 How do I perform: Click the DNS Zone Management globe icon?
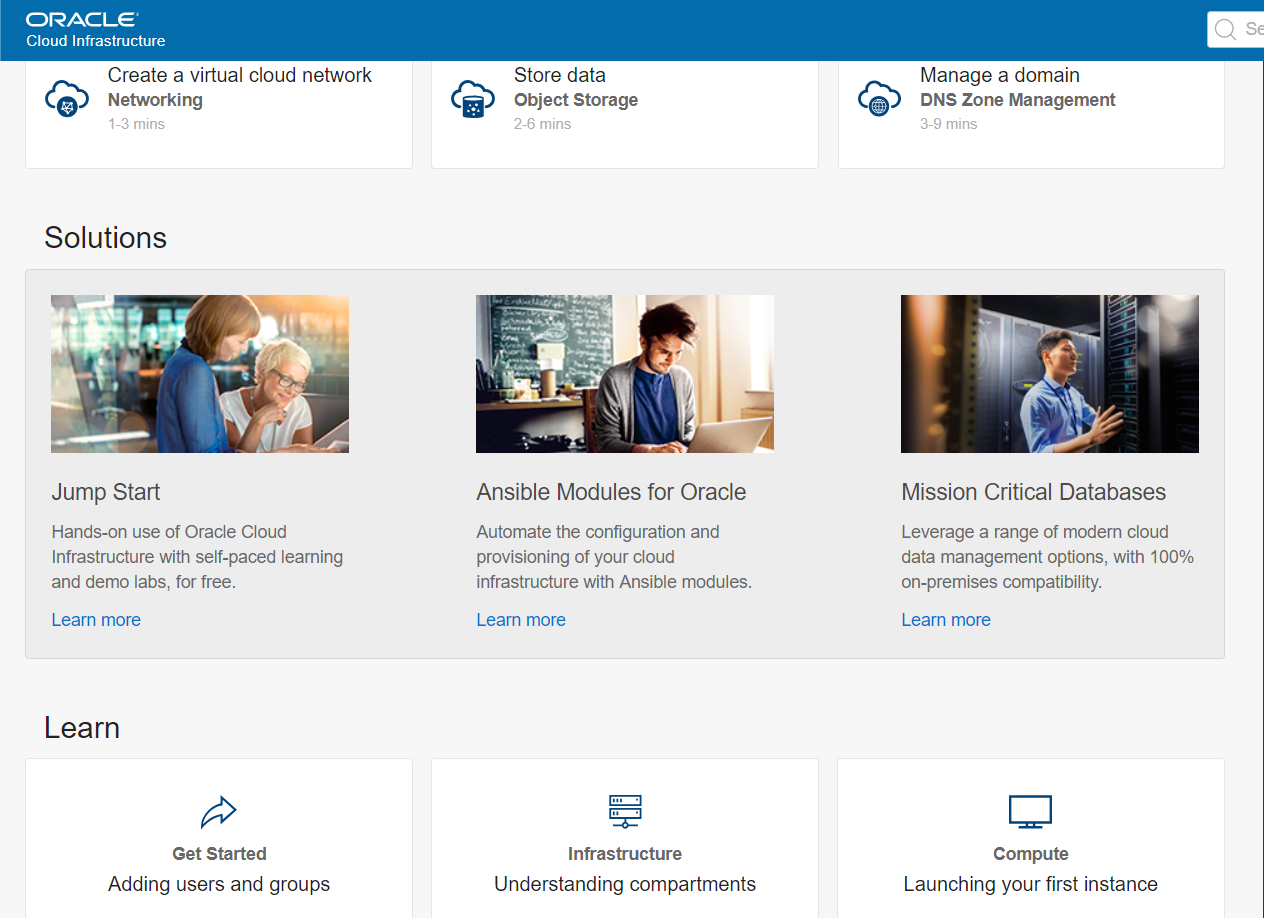click(880, 99)
